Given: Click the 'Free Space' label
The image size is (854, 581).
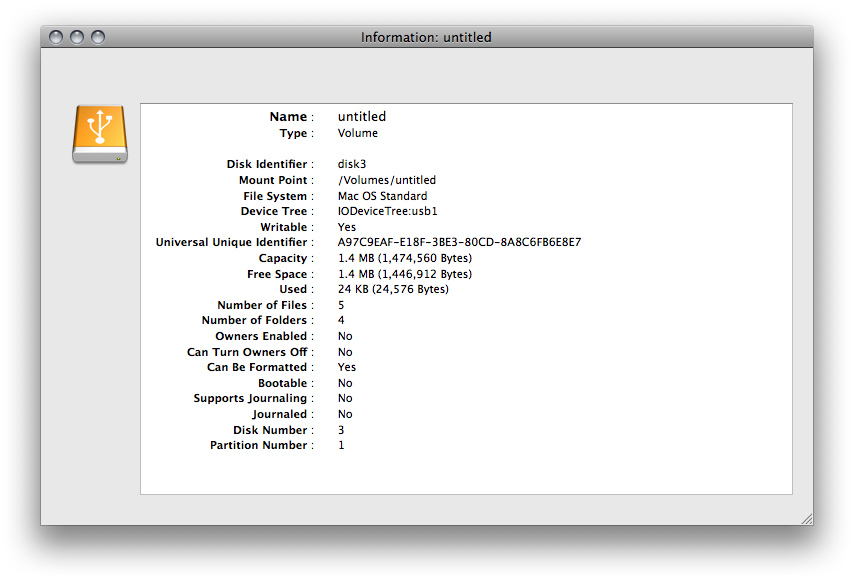Looking at the screenshot, I should pyautogui.click(x=277, y=274).
